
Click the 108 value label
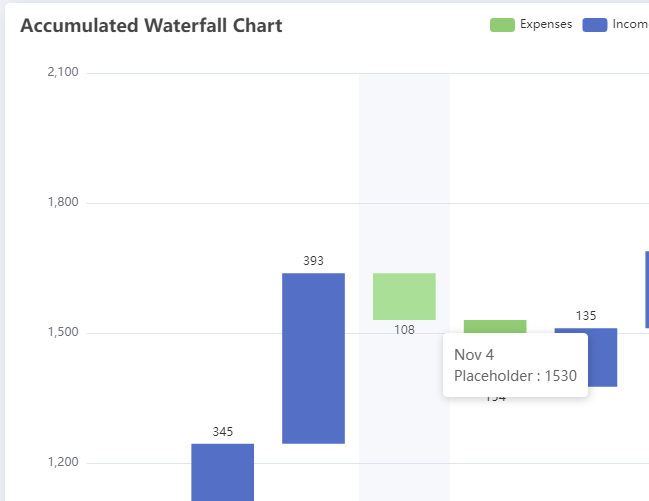[404, 330]
